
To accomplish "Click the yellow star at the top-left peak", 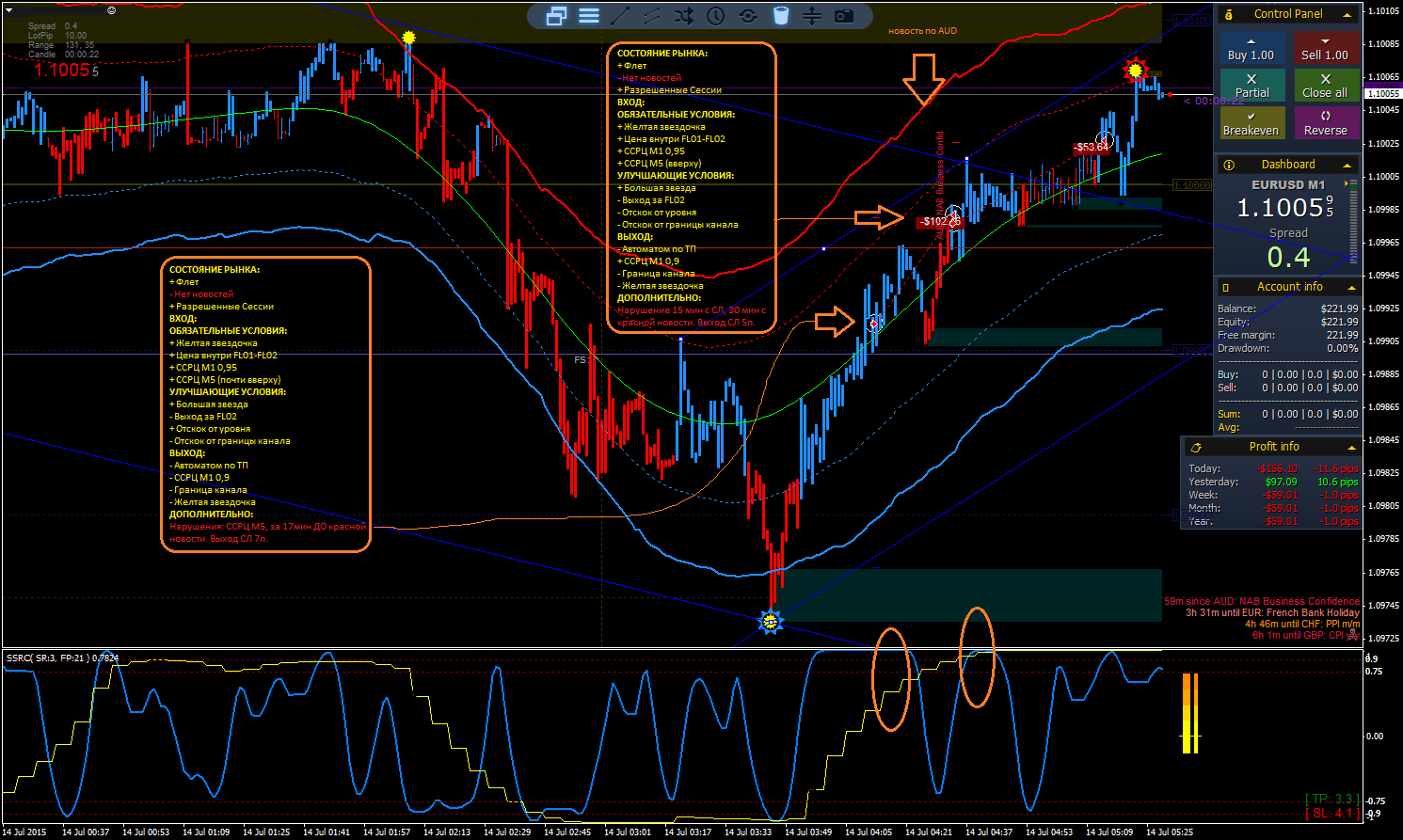I will point(408,38).
